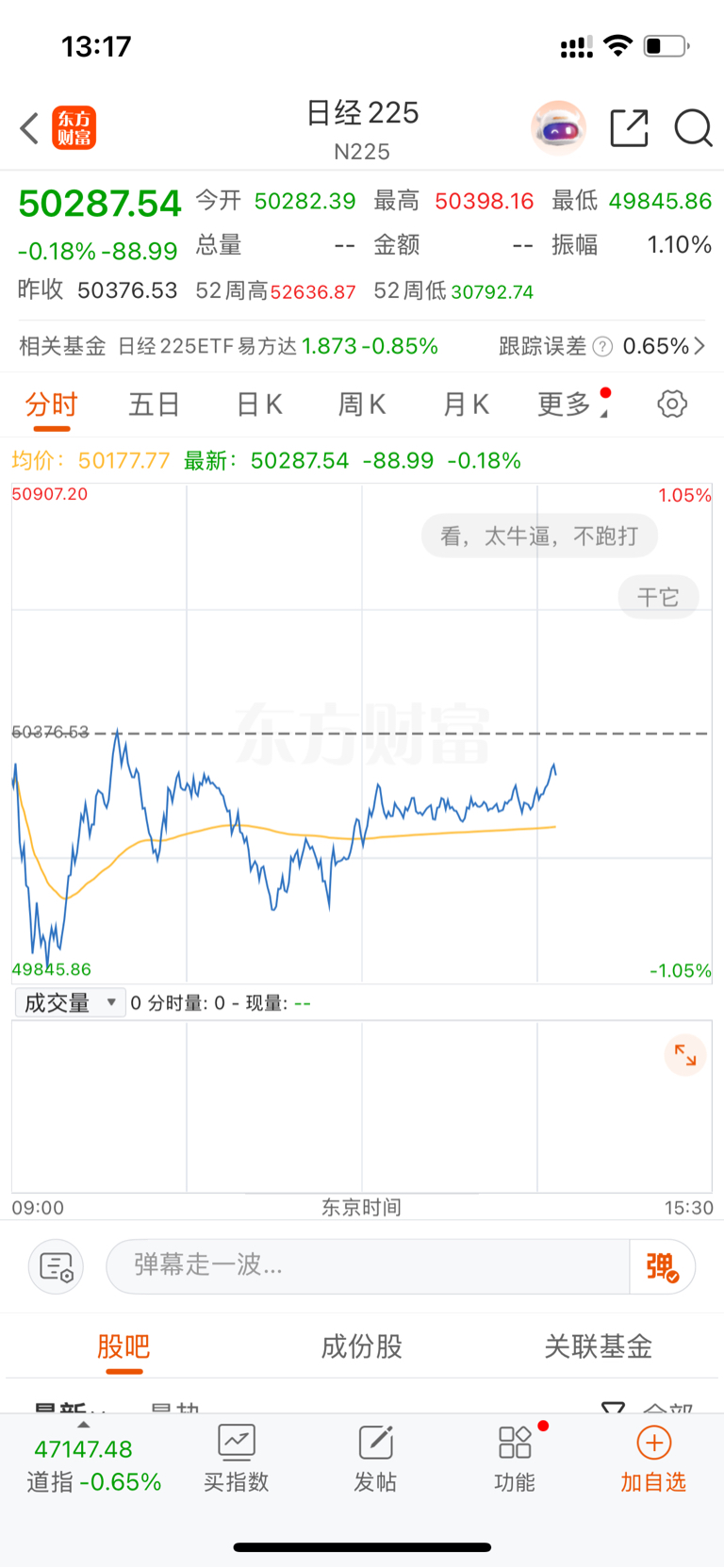Screen dimensions: 724x1568
Task: Open search with the magnifier icon
Action: click(693, 128)
